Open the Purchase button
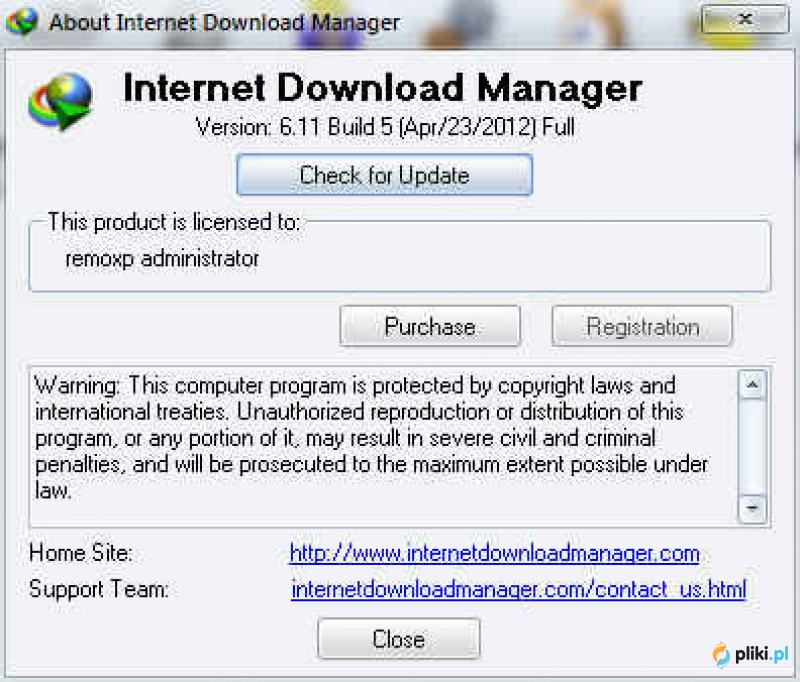This screenshot has width=800, height=682. pyautogui.click(x=430, y=326)
